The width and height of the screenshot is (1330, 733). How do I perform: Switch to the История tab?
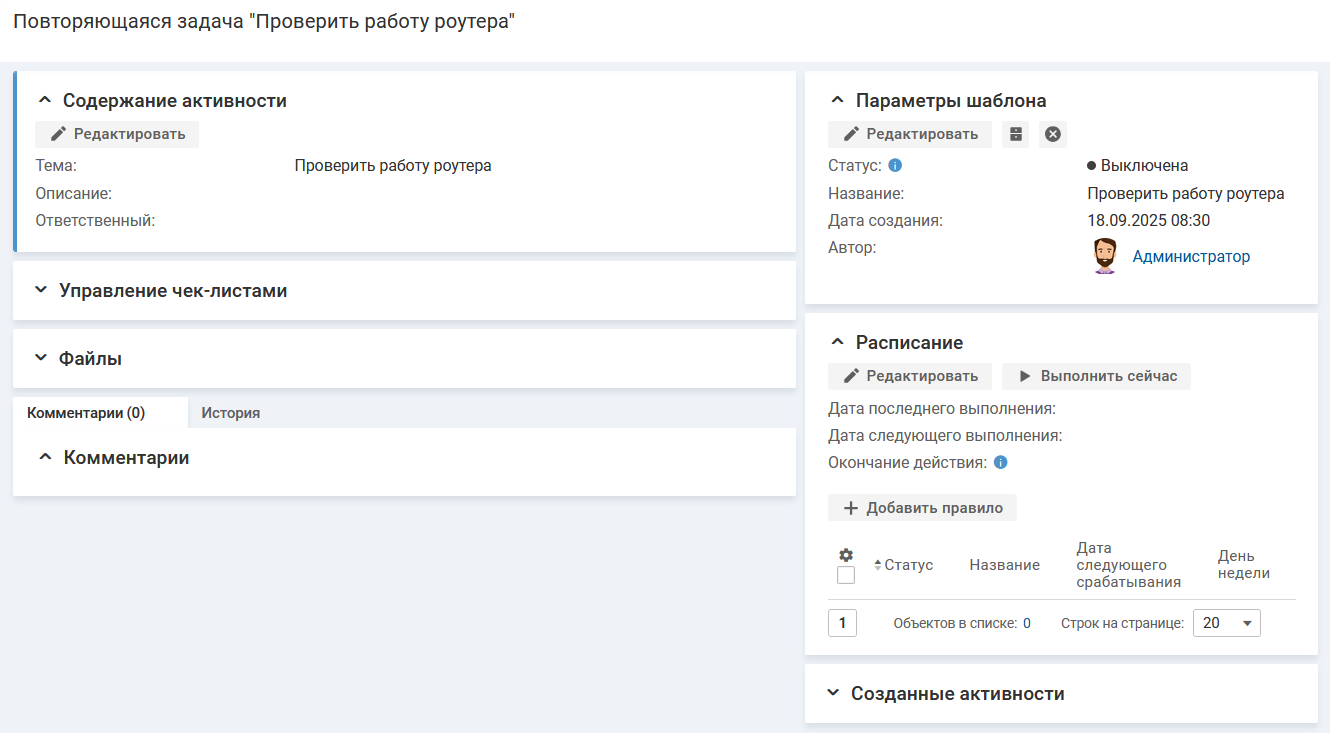[230, 412]
